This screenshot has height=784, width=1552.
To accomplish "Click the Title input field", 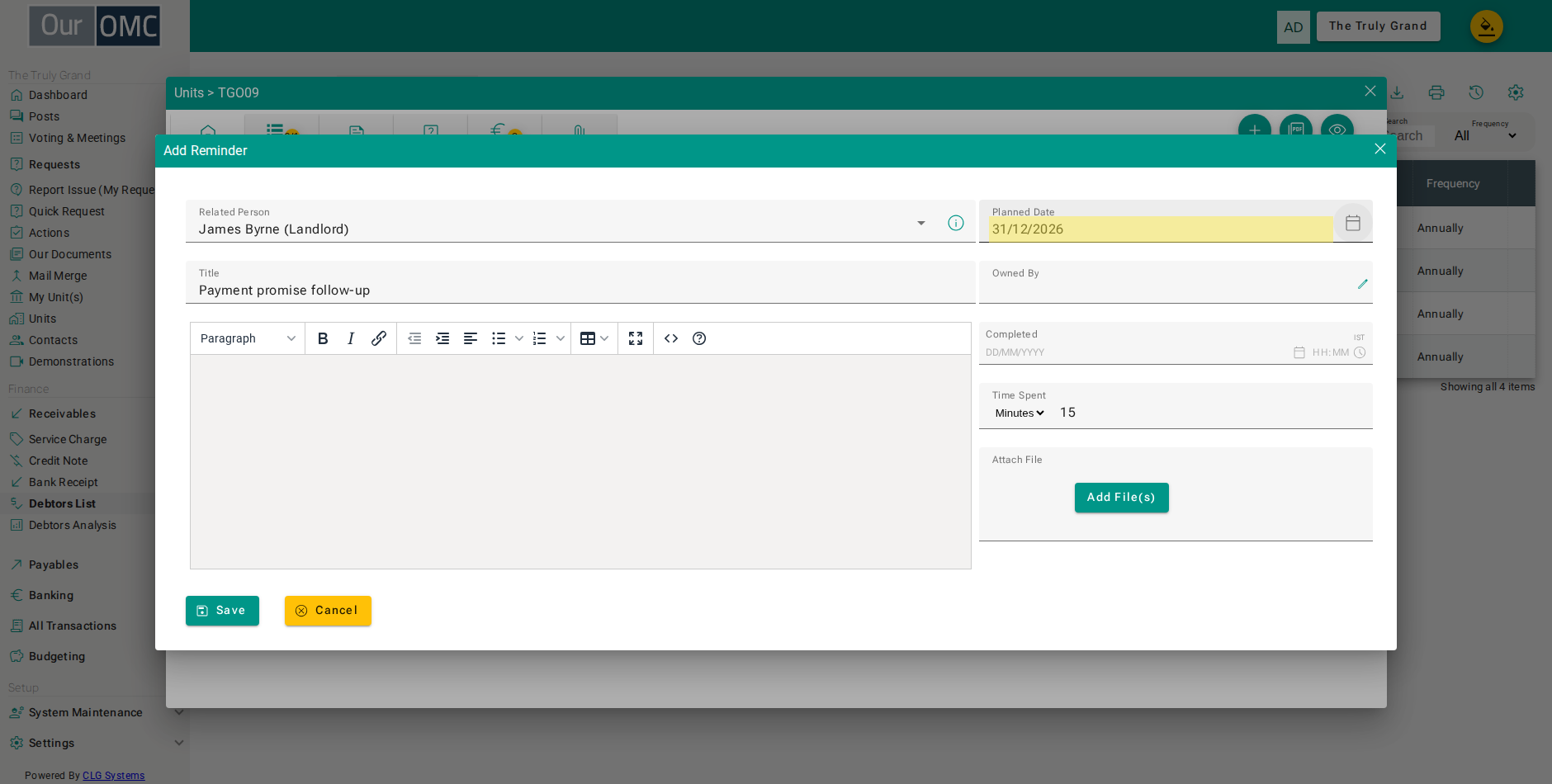I will point(580,282).
